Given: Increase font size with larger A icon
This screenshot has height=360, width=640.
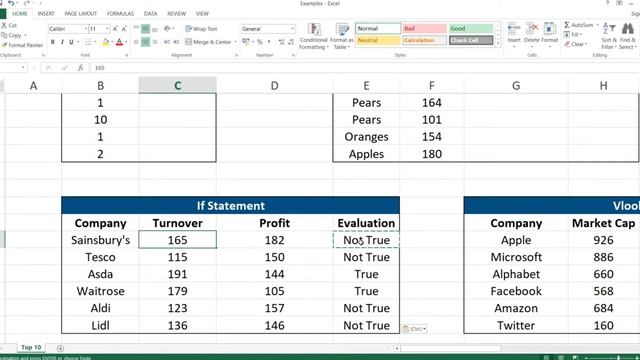Looking at the screenshot, I should [115, 29].
